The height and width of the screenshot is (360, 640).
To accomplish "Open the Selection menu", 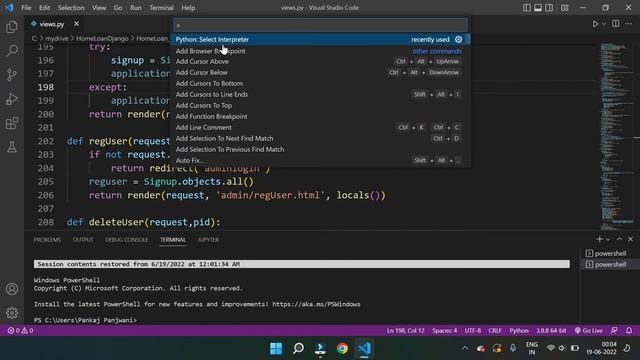I will pyautogui.click(x=71, y=8).
